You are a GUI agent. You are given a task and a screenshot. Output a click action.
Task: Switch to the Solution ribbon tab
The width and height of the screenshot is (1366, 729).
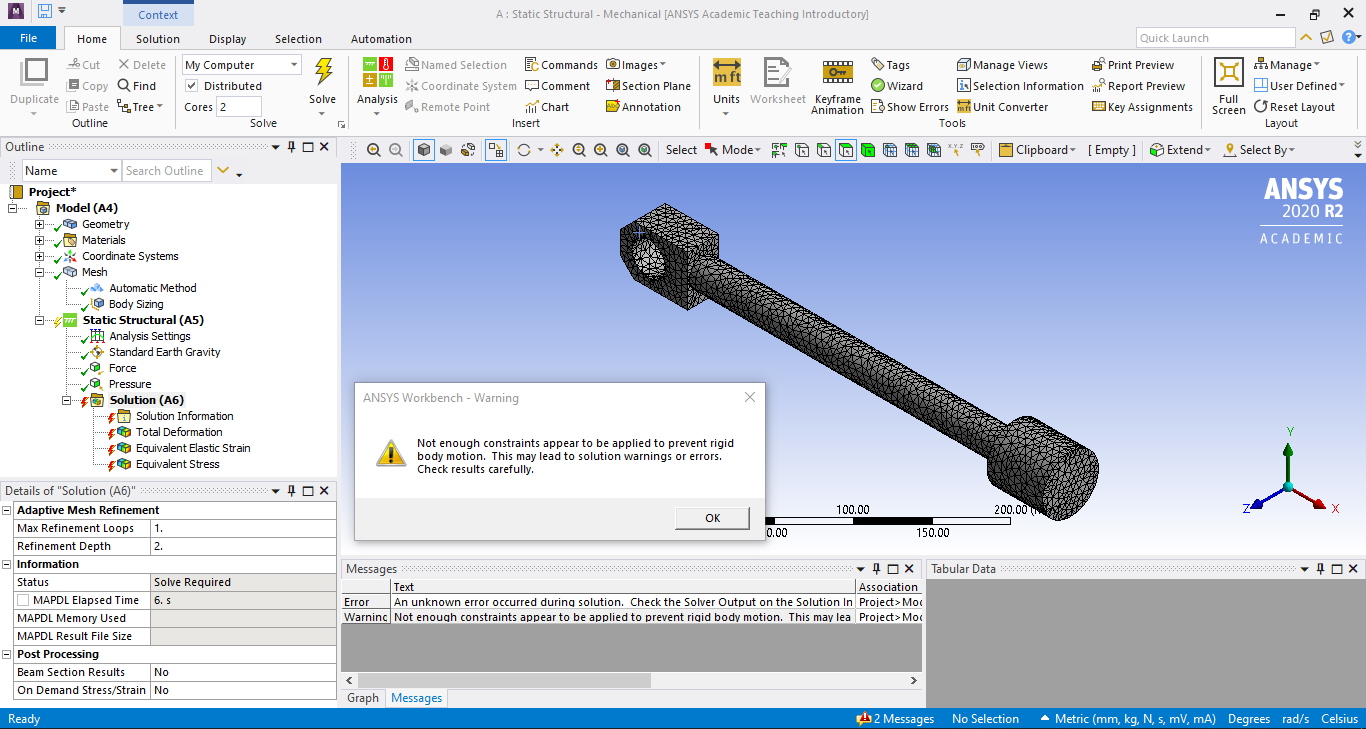[x=158, y=39]
